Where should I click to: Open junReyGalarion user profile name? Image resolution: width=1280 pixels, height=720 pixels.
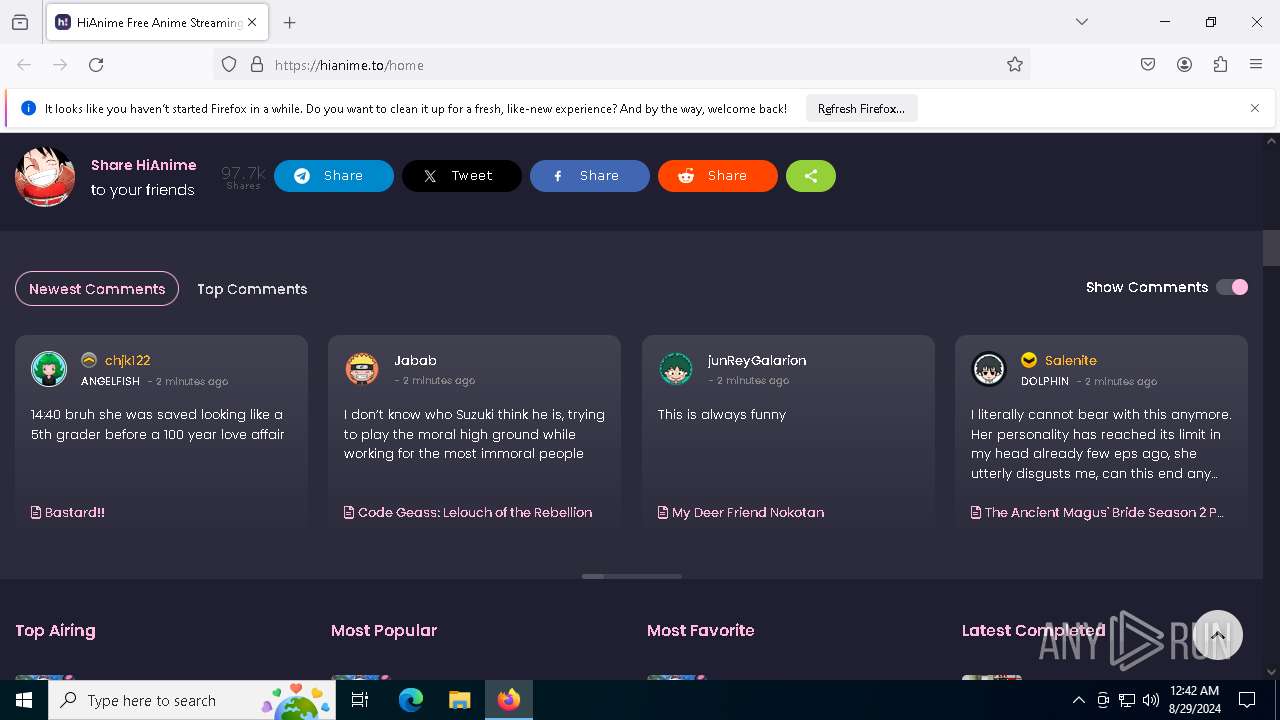tap(757, 360)
